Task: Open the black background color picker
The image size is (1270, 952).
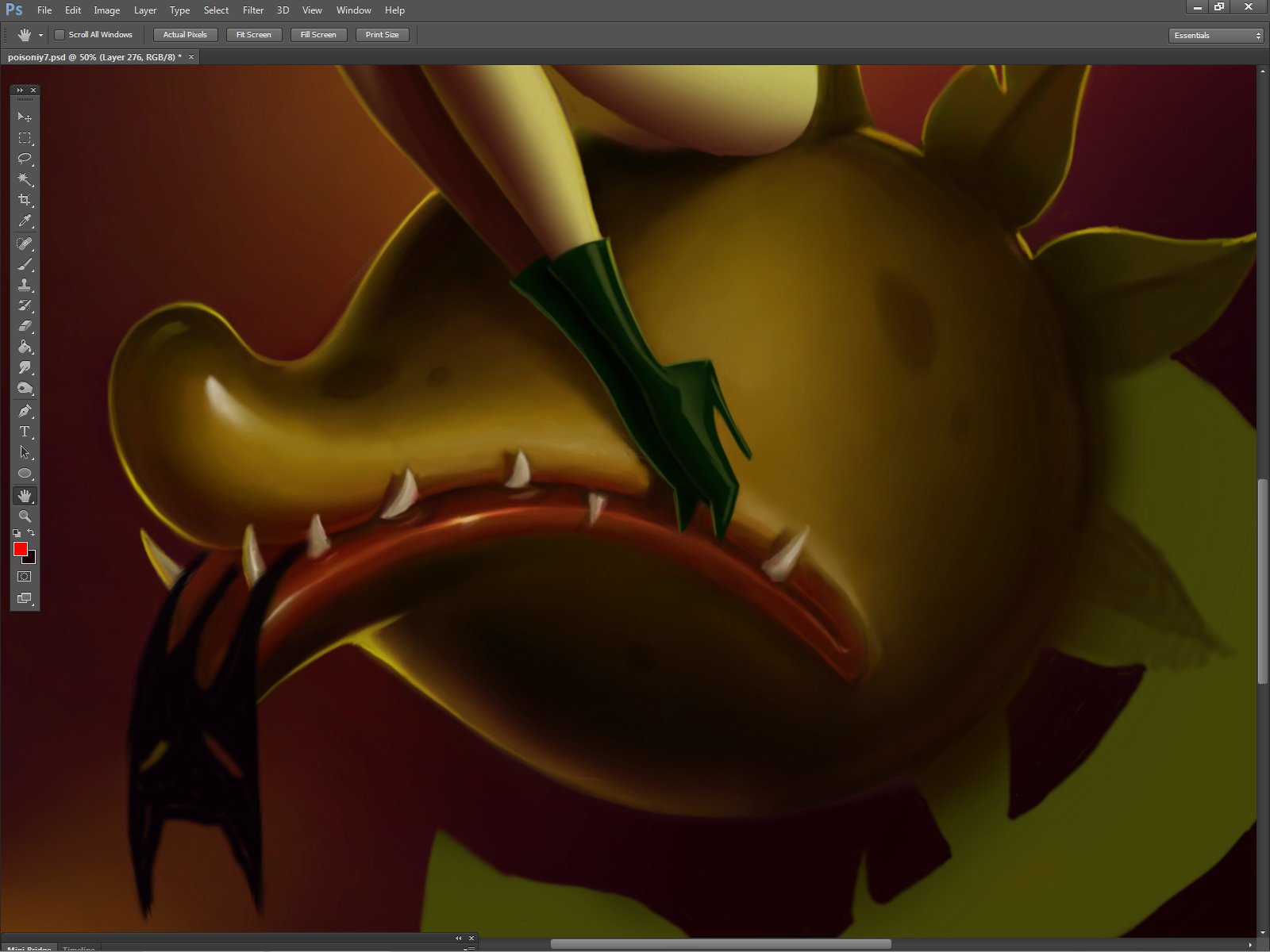Action: (32, 559)
